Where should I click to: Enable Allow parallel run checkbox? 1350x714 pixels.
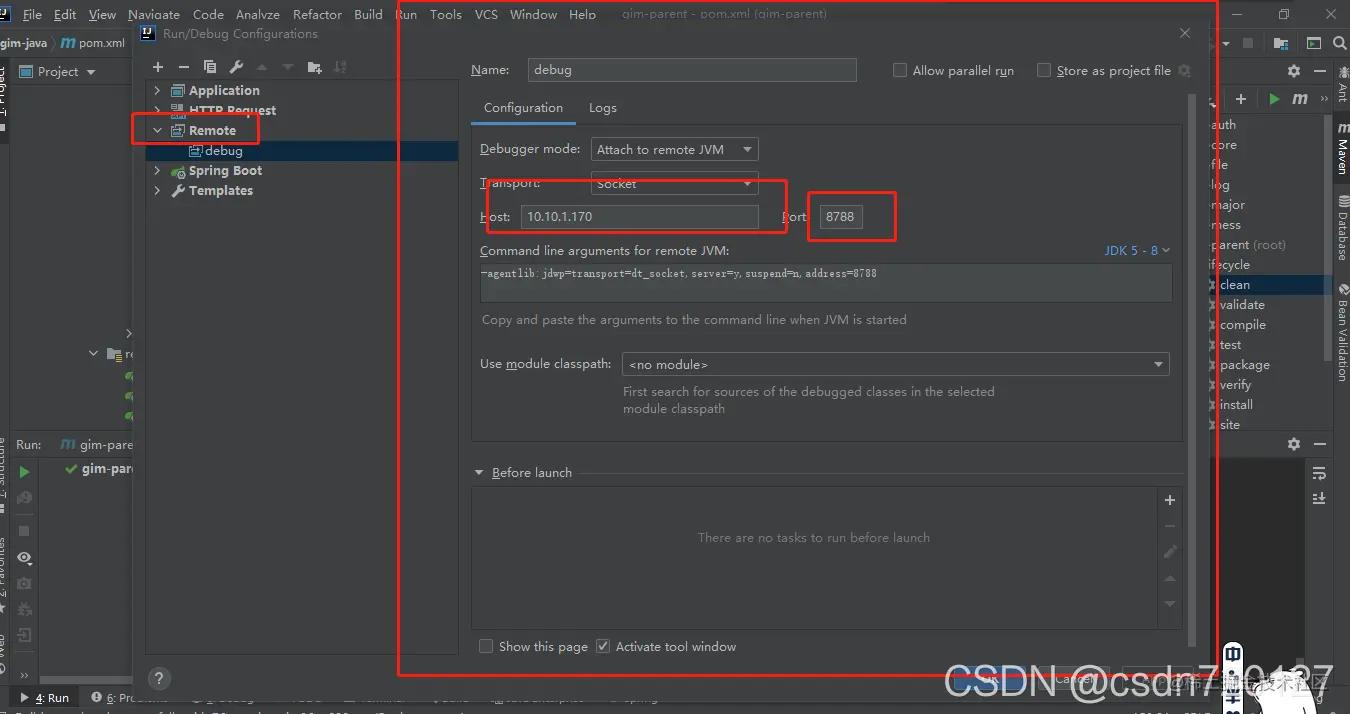coord(900,70)
